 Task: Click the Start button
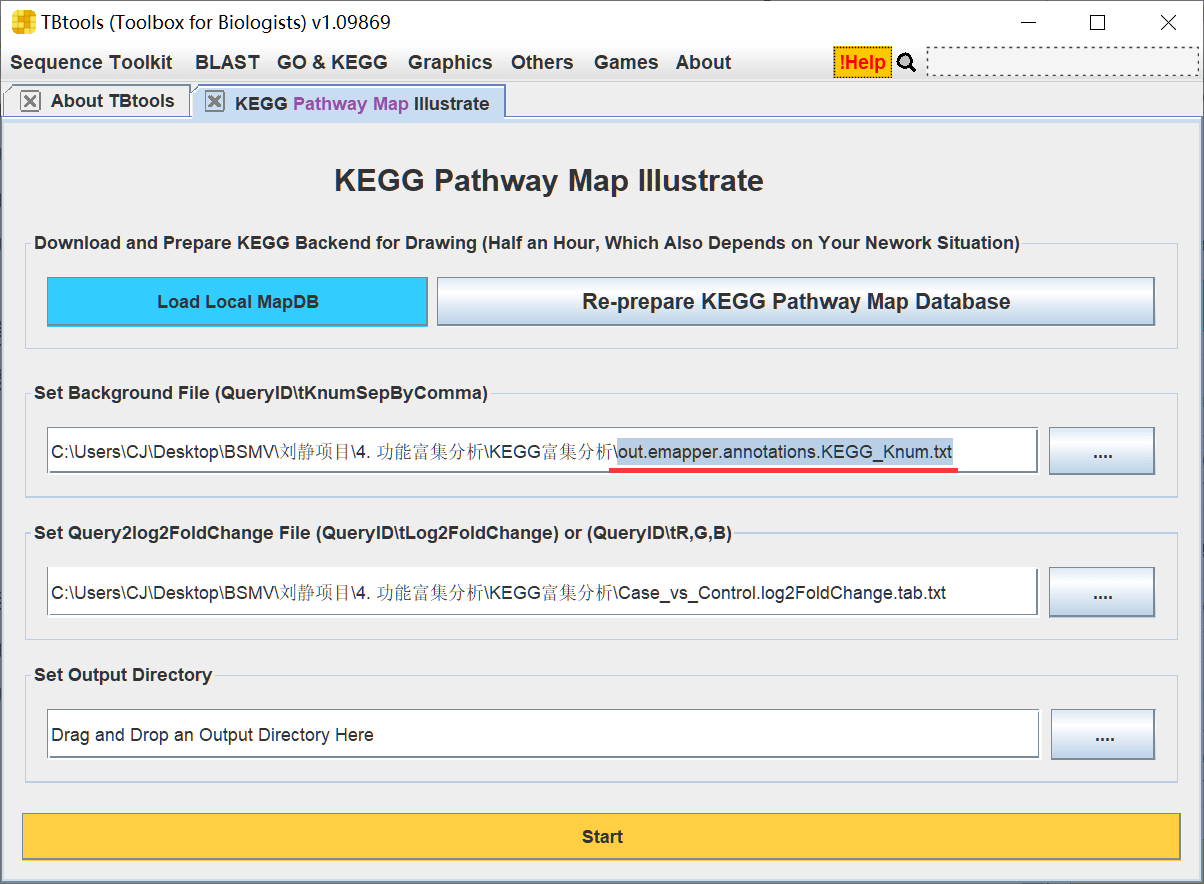[x=601, y=837]
